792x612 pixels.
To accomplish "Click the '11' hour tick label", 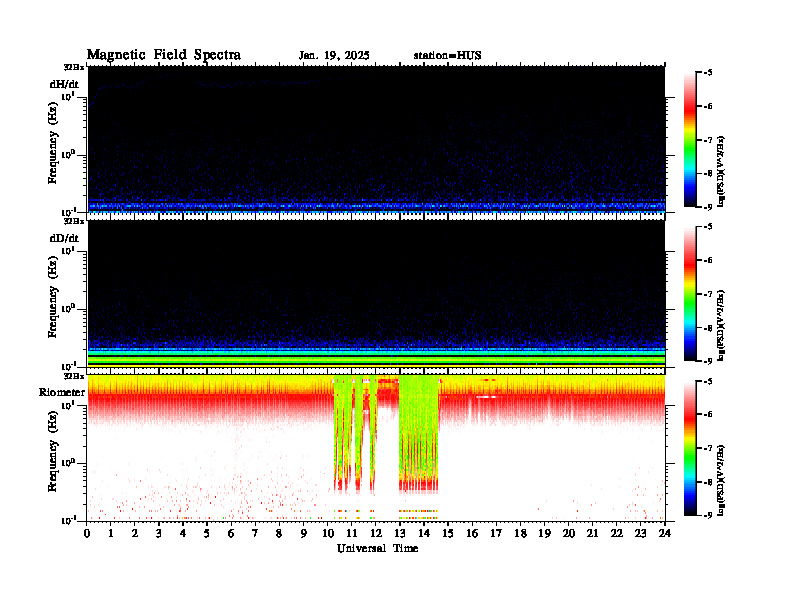I will pos(352,533).
